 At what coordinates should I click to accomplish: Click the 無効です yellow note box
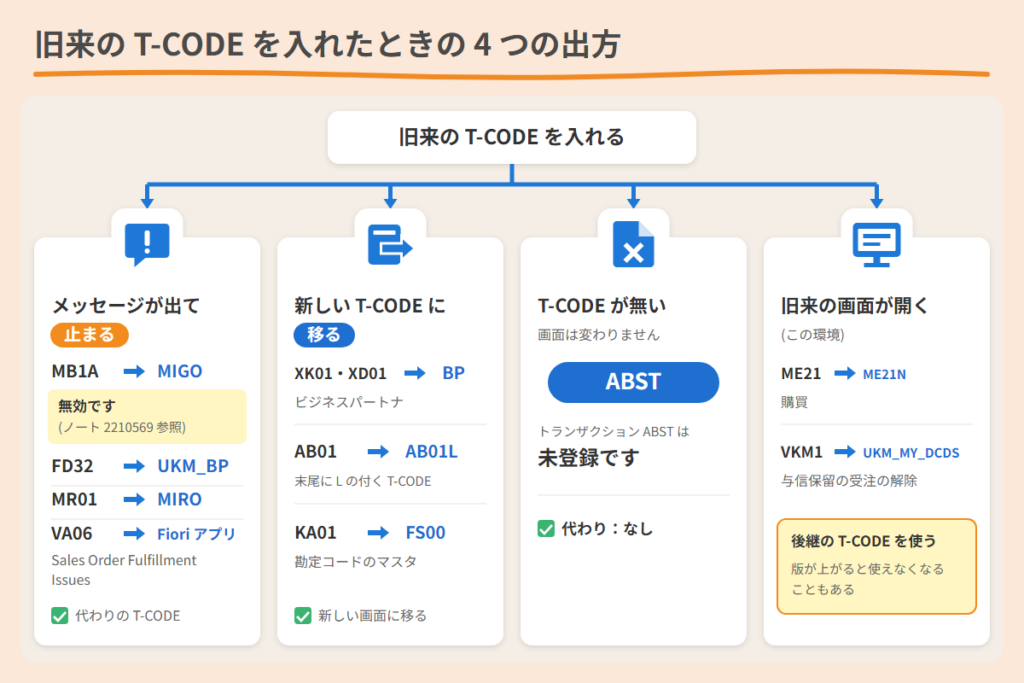click(x=147, y=417)
